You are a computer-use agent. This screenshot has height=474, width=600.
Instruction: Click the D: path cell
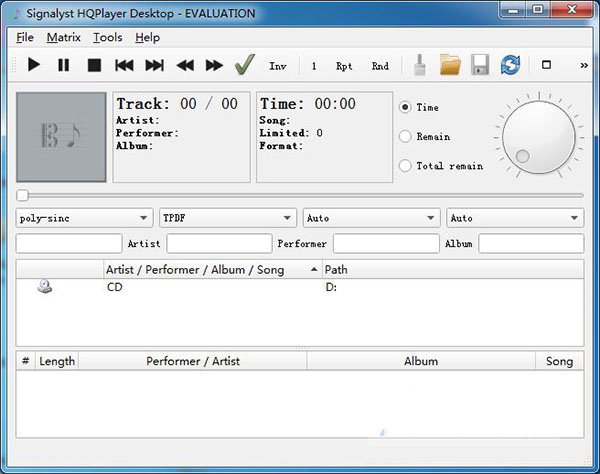coord(331,287)
